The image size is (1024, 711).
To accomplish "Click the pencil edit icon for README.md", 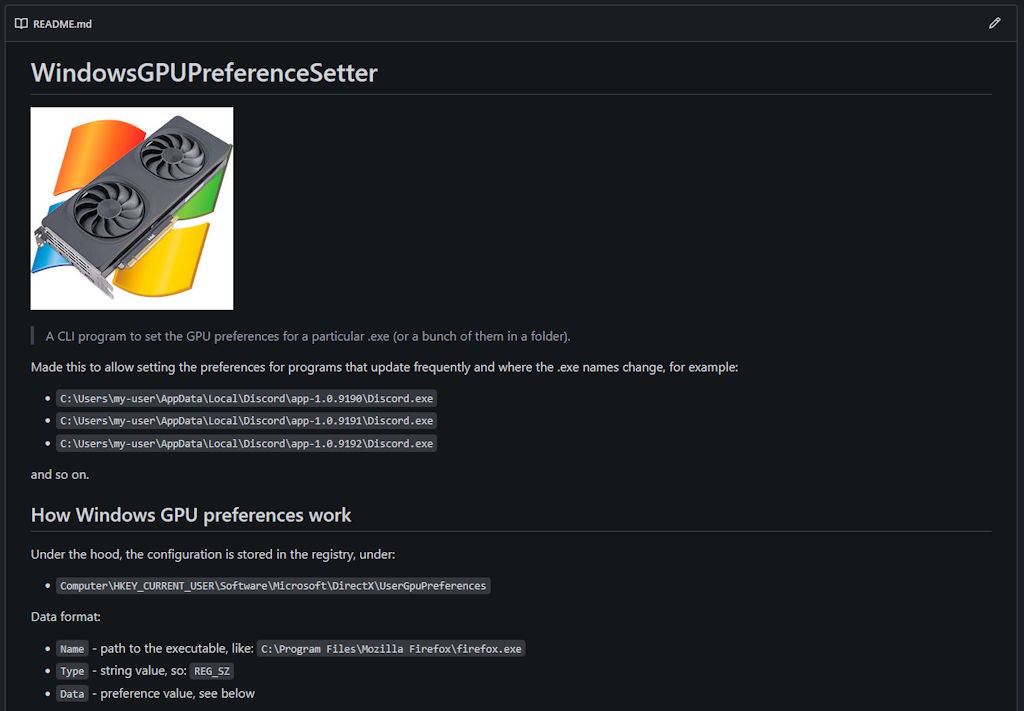I will pos(994,24).
